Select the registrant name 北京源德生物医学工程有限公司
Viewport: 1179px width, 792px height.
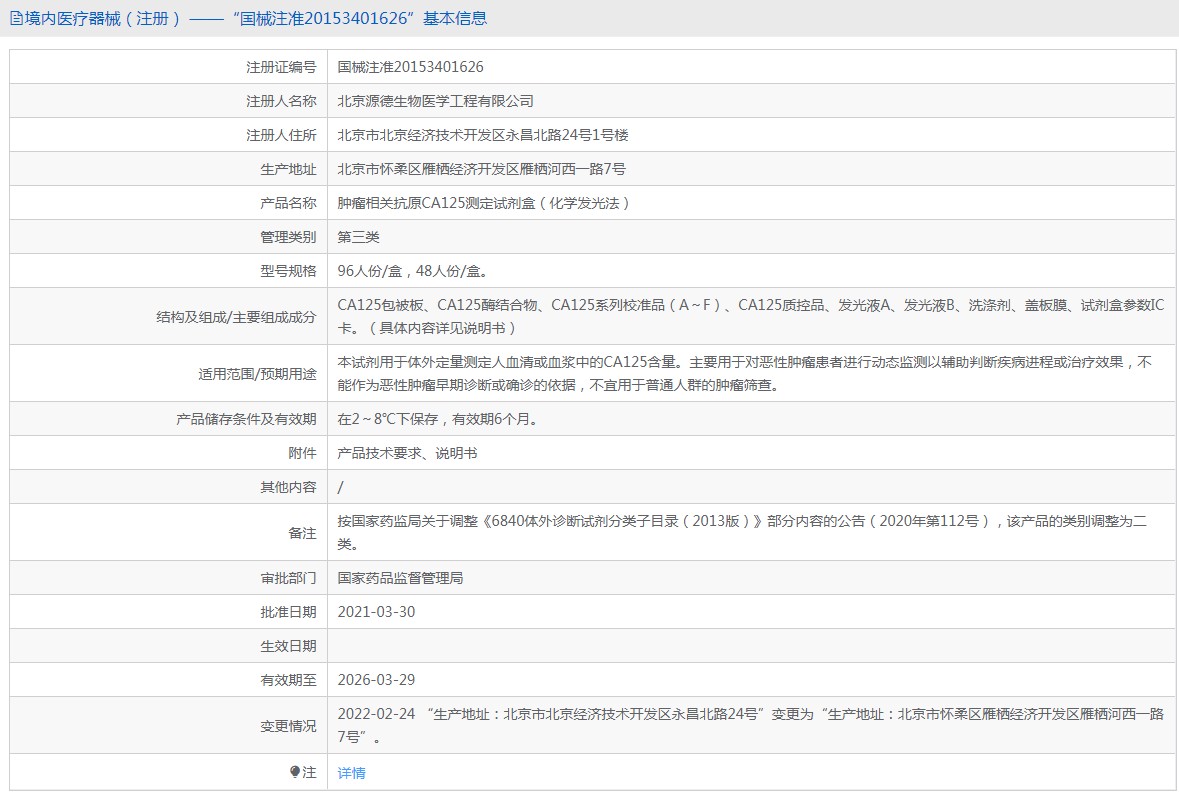[435, 101]
